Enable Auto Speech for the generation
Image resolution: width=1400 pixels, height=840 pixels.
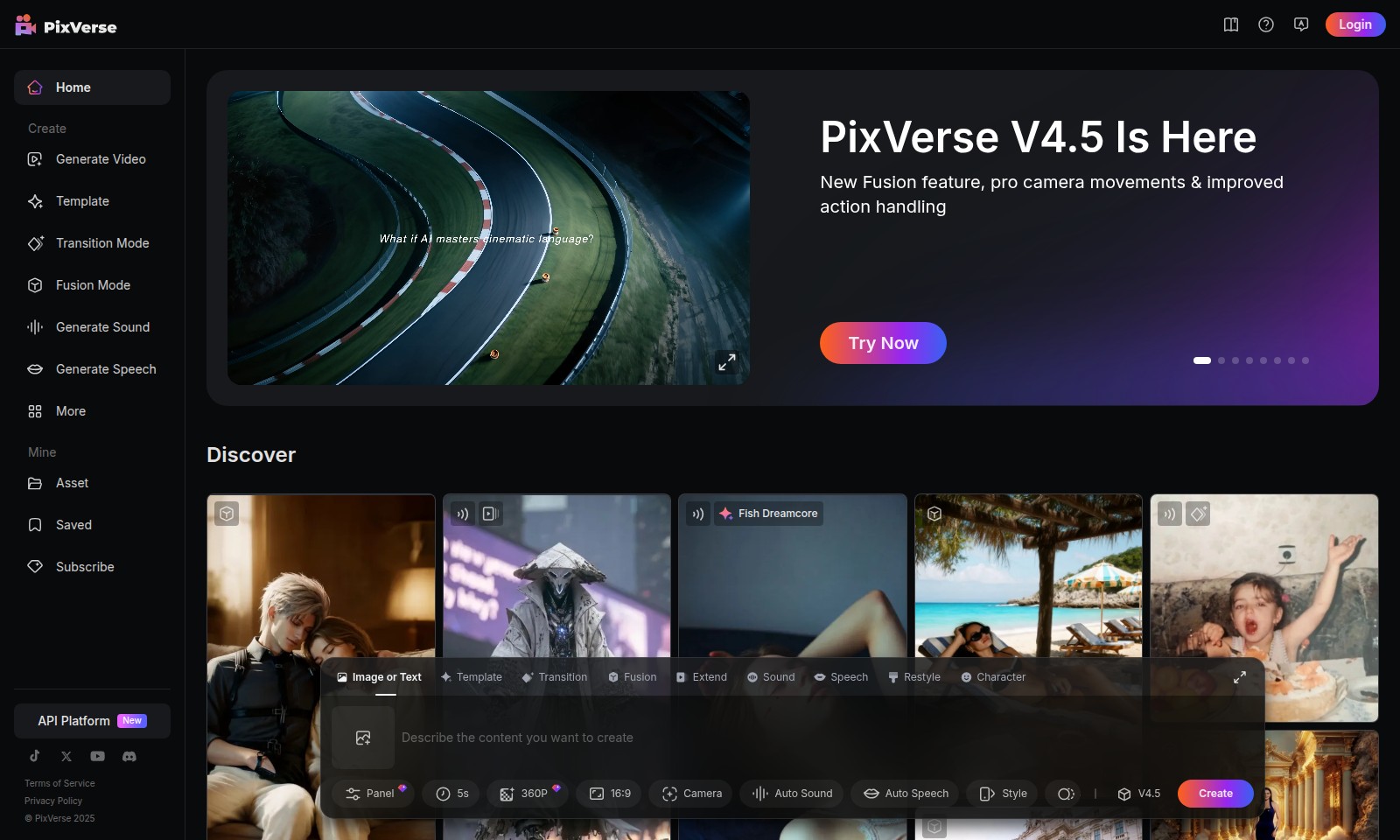click(x=904, y=794)
